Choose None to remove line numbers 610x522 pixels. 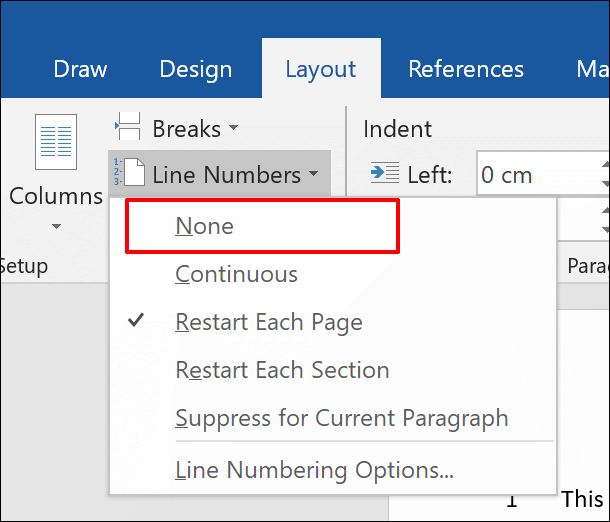coord(204,226)
